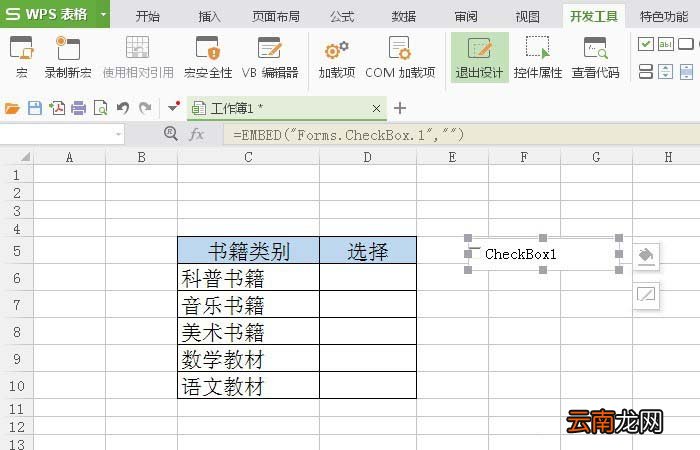
Task: Close the 工作簿1 document tab
Action: tap(376, 108)
